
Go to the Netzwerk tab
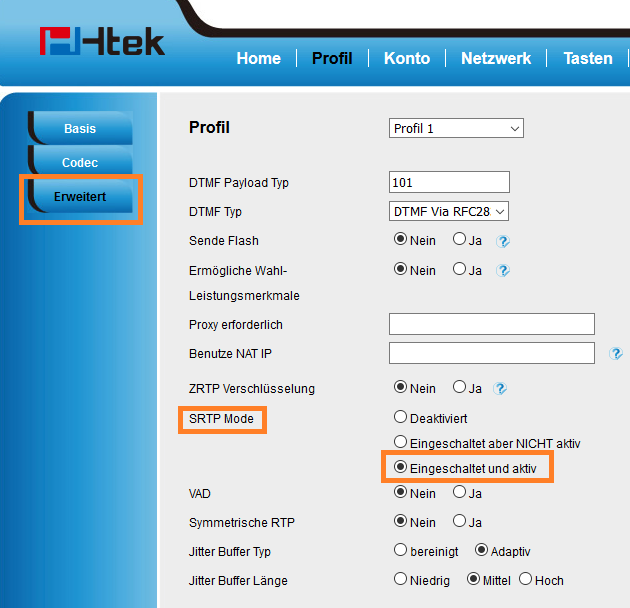coord(496,58)
